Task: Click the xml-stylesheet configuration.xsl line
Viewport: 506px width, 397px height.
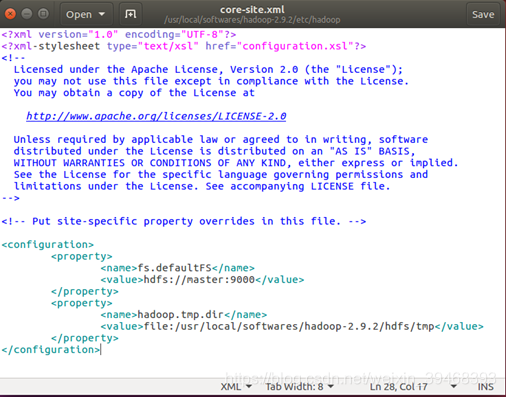Action: [184, 46]
